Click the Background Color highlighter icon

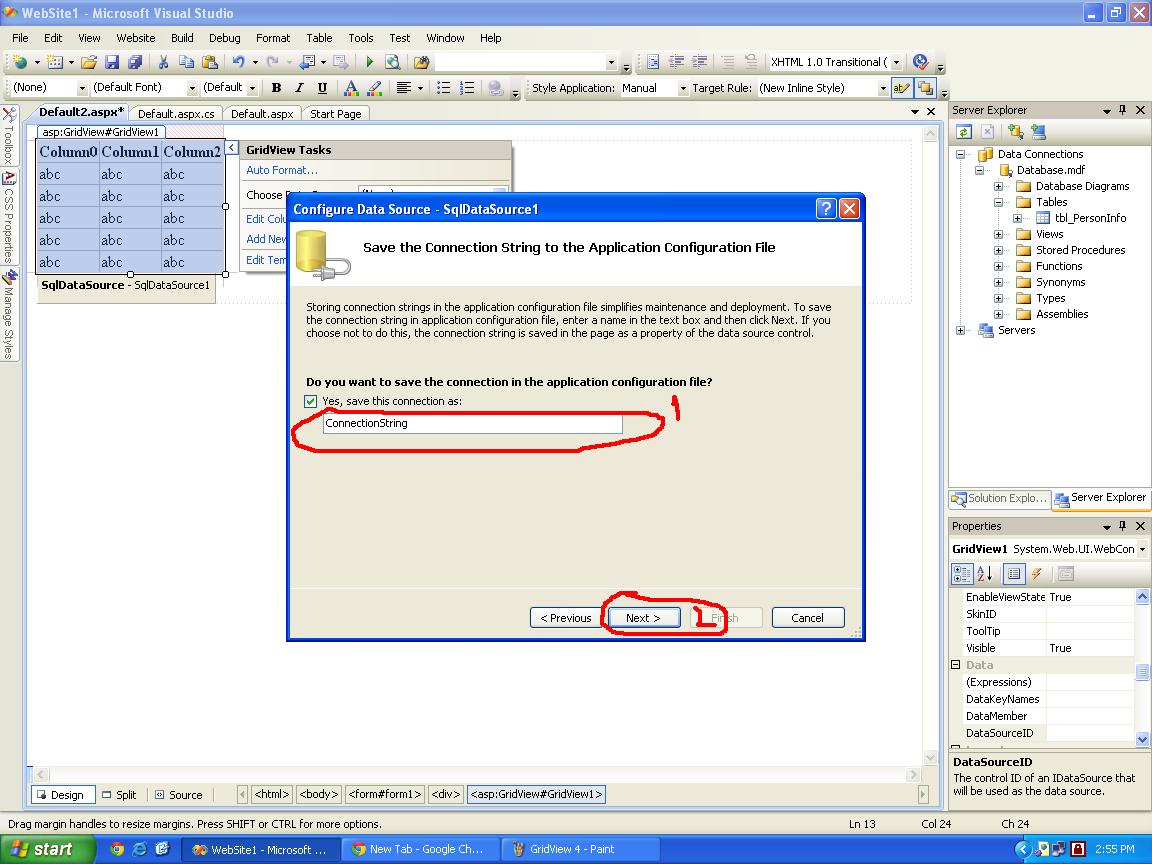click(x=375, y=88)
